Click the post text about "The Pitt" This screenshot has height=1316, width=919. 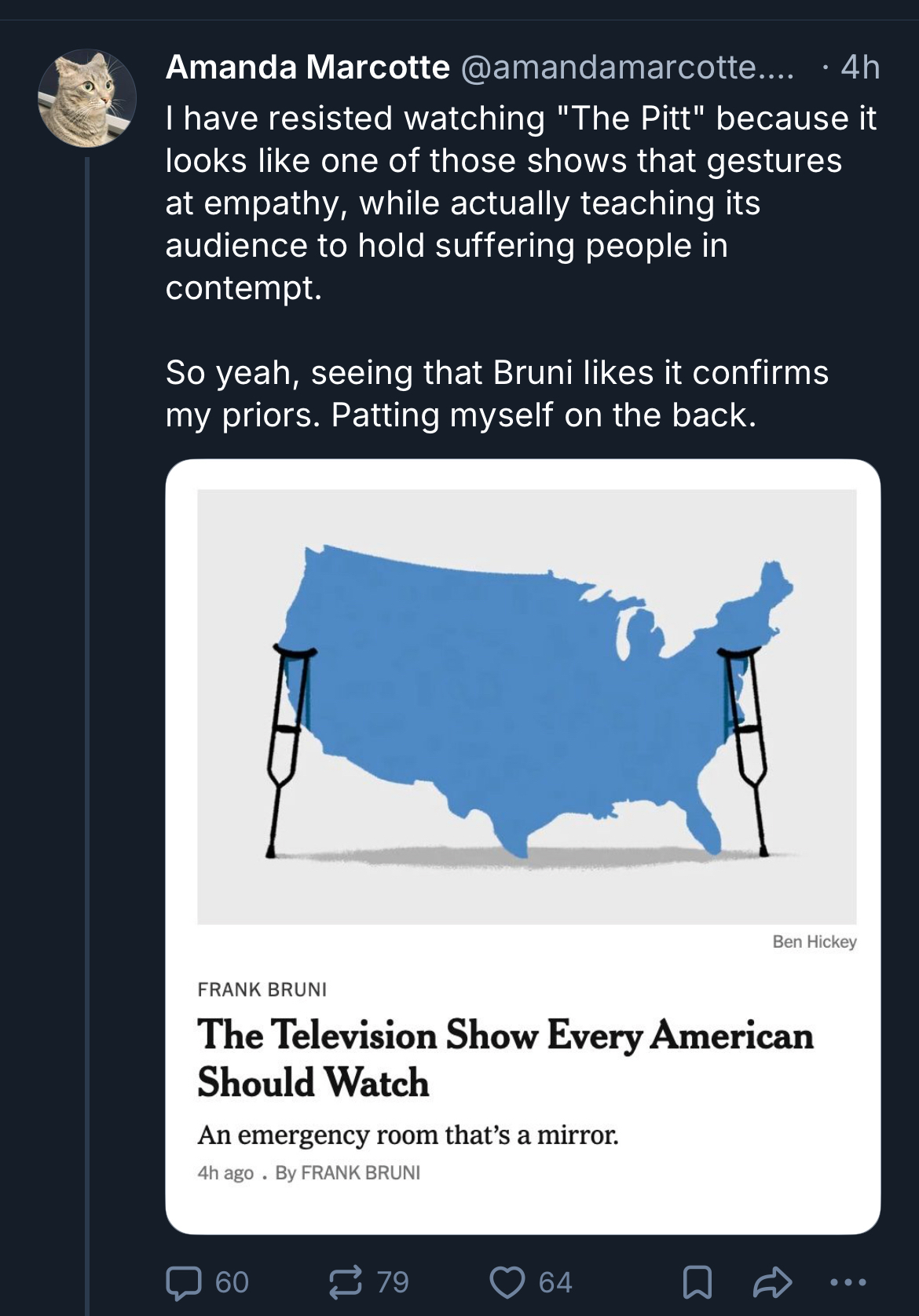518,203
